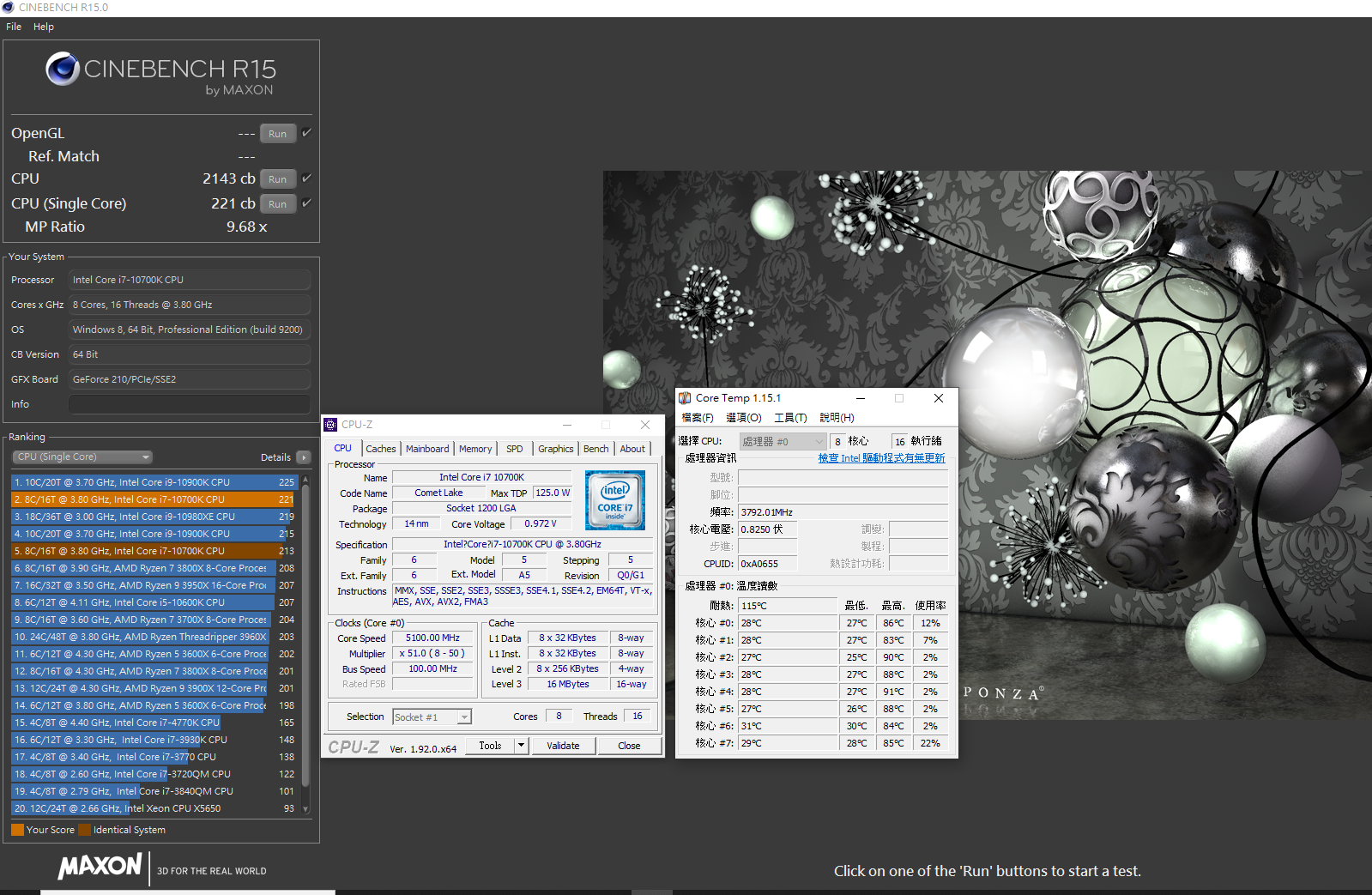Screen dimensions: 1372x895
Task: Switch to the Bench tab in CPU-Z
Action: pos(596,449)
